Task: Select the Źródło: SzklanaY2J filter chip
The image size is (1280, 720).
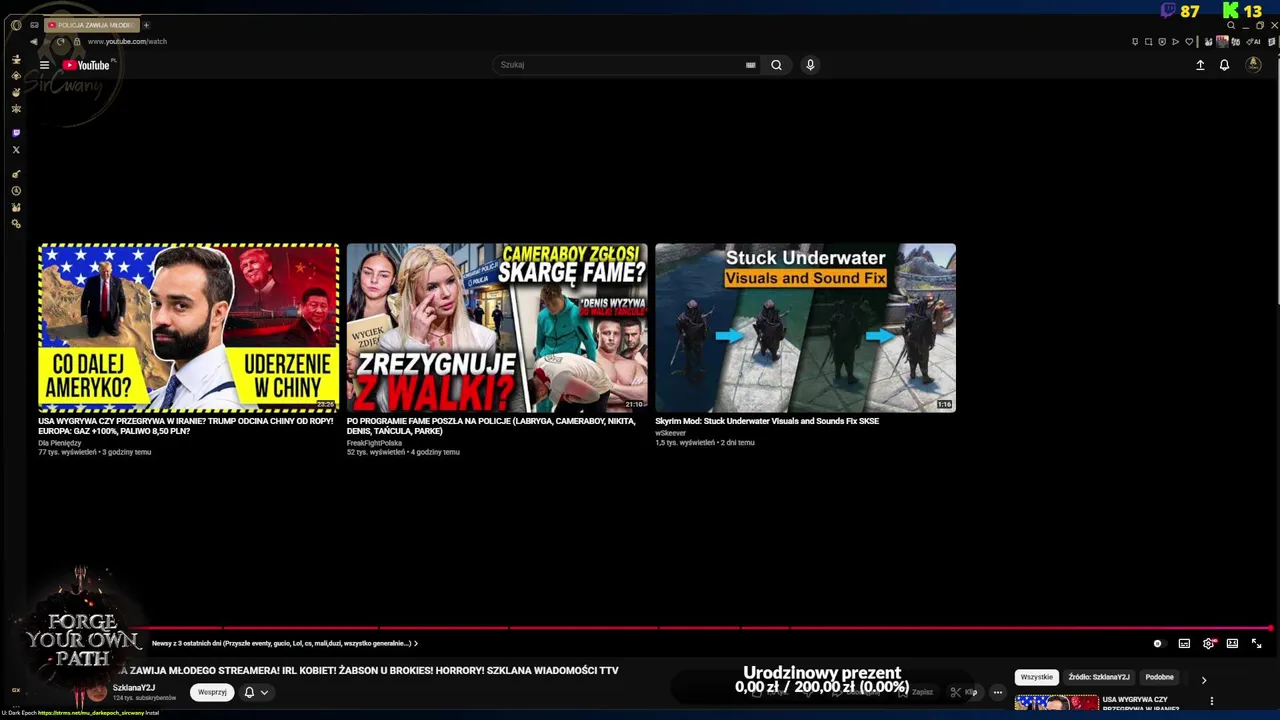Action: coord(1099,677)
